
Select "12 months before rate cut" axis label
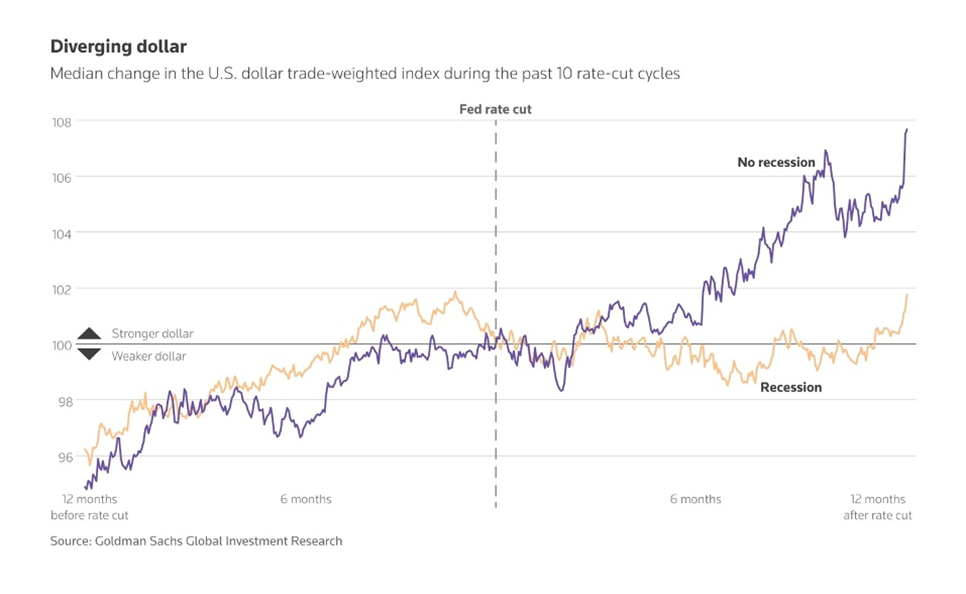(89, 507)
